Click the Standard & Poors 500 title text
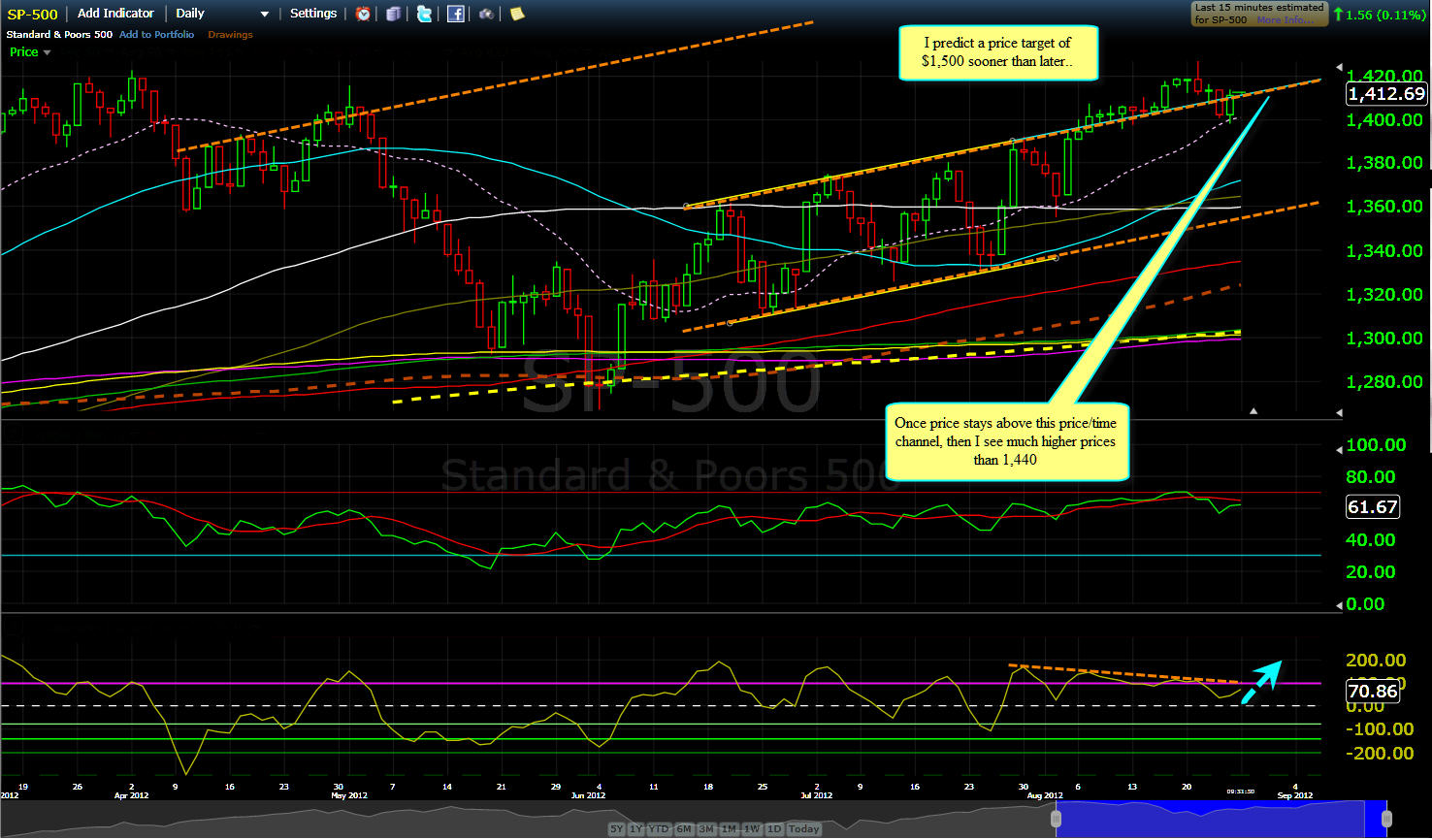Viewport: 1432px width, 840px height. 59,35
